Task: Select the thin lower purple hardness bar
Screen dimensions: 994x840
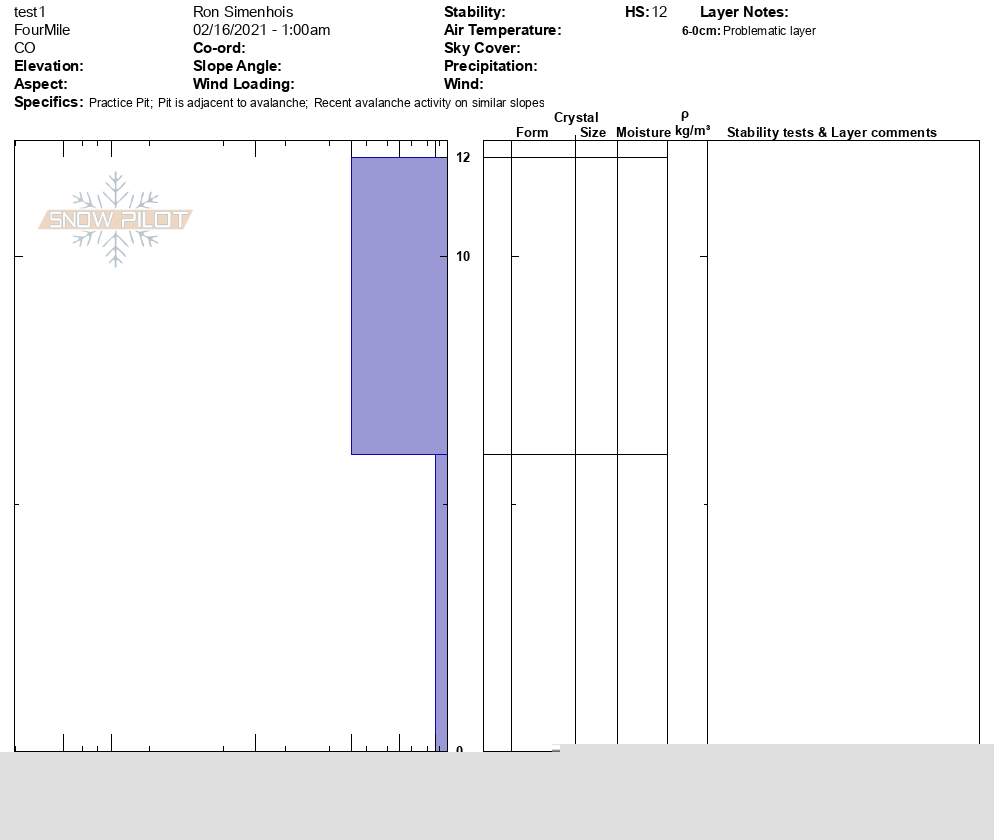Action: [440, 602]
